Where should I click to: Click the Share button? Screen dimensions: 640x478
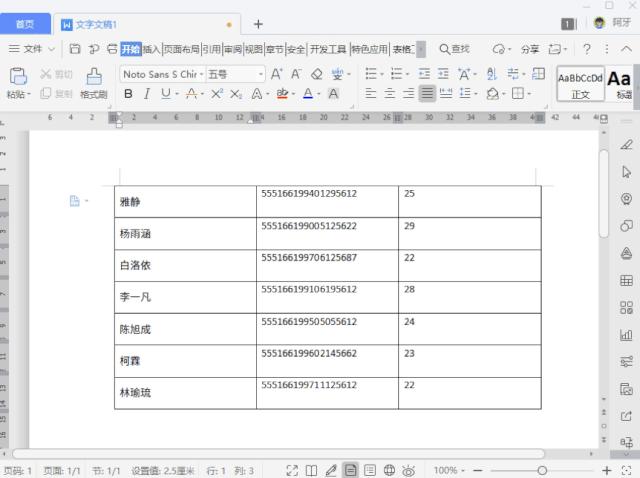(x=530, y=49)
